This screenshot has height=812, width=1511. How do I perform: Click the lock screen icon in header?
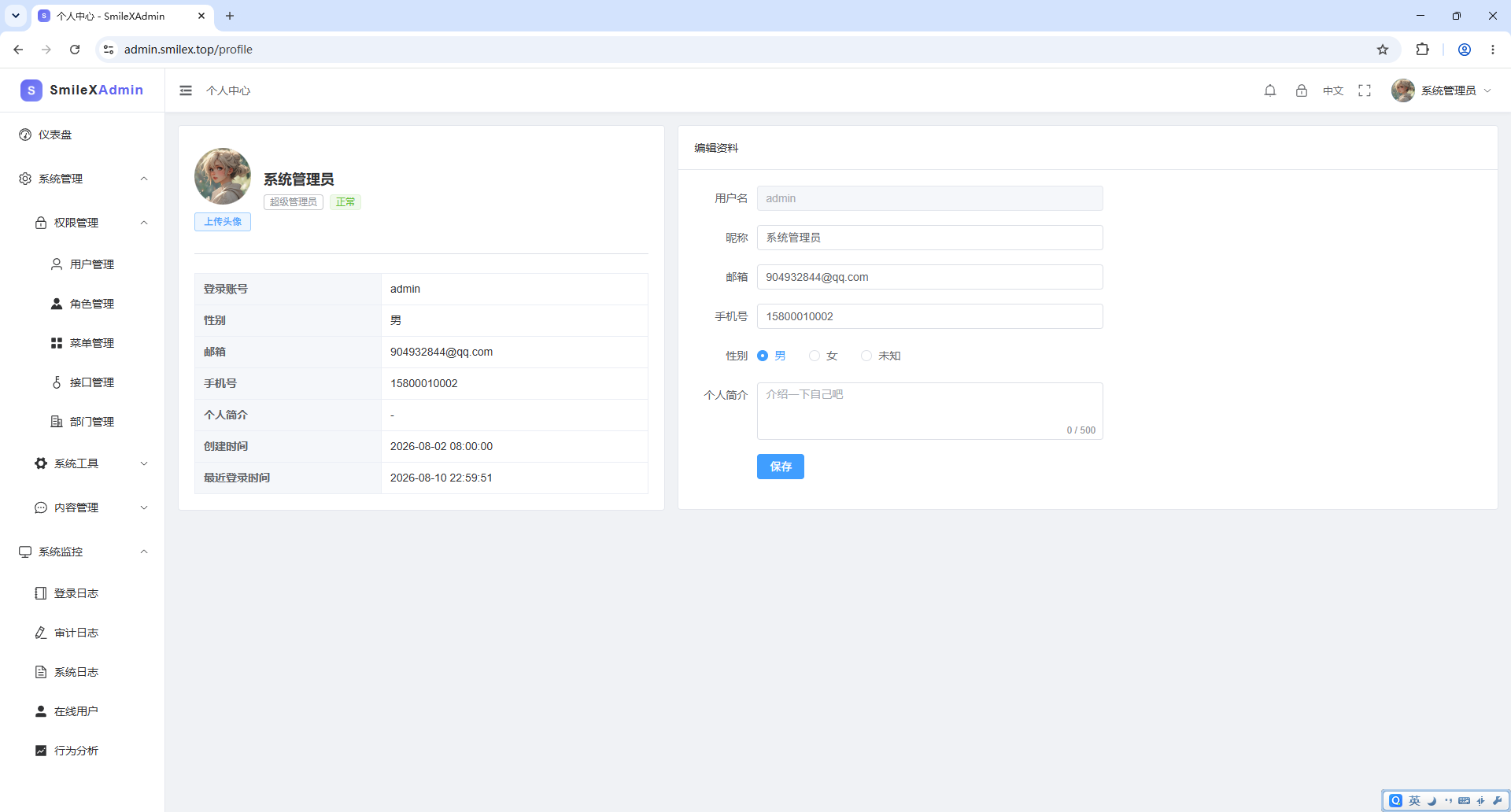tap(1302, 90)
